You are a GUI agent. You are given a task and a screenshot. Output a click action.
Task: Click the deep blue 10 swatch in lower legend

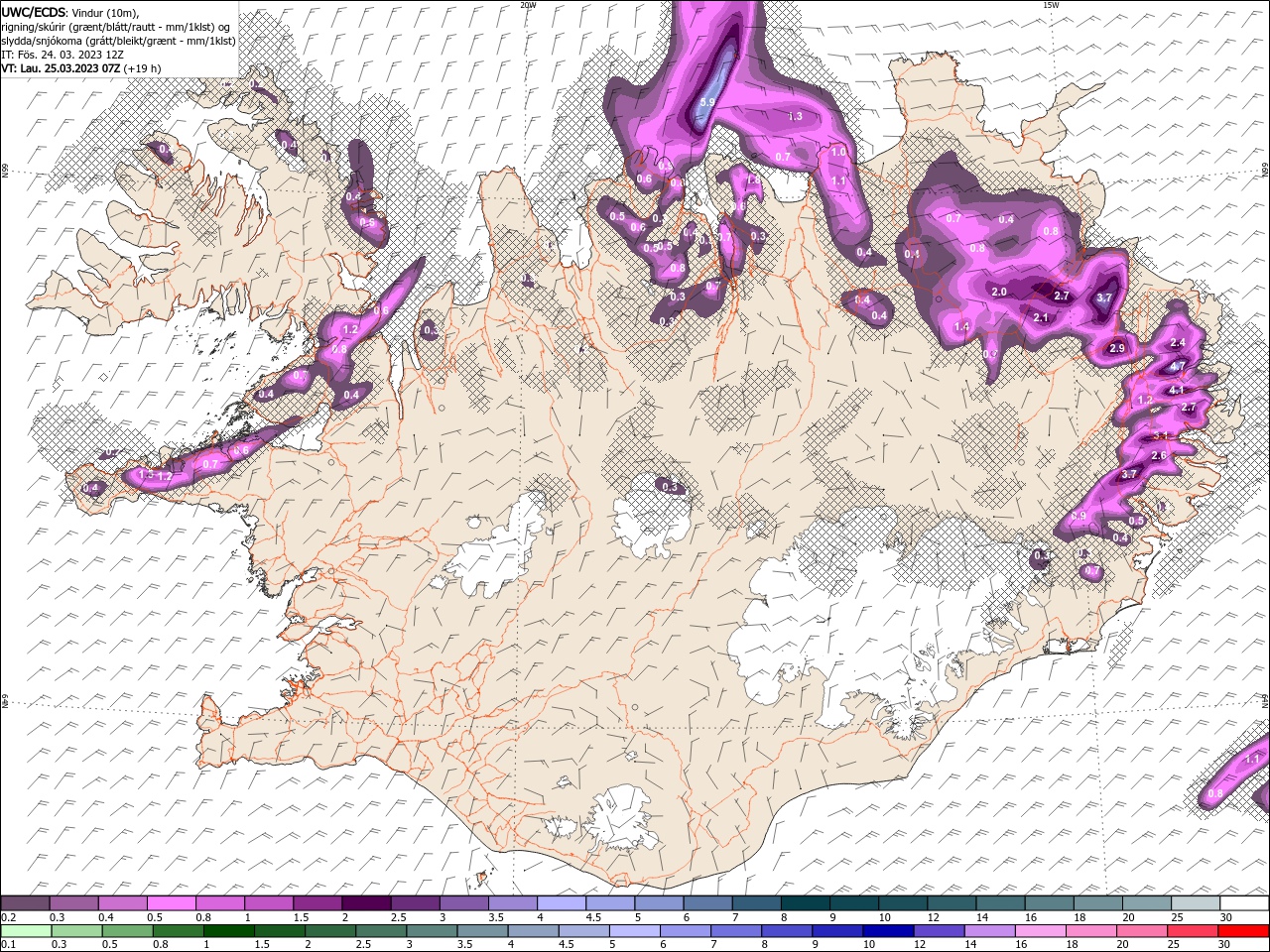(887, 931)
